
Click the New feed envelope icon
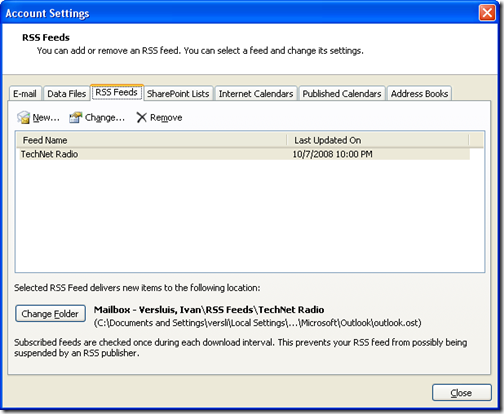pyautogui.click(x=24, y=117)
